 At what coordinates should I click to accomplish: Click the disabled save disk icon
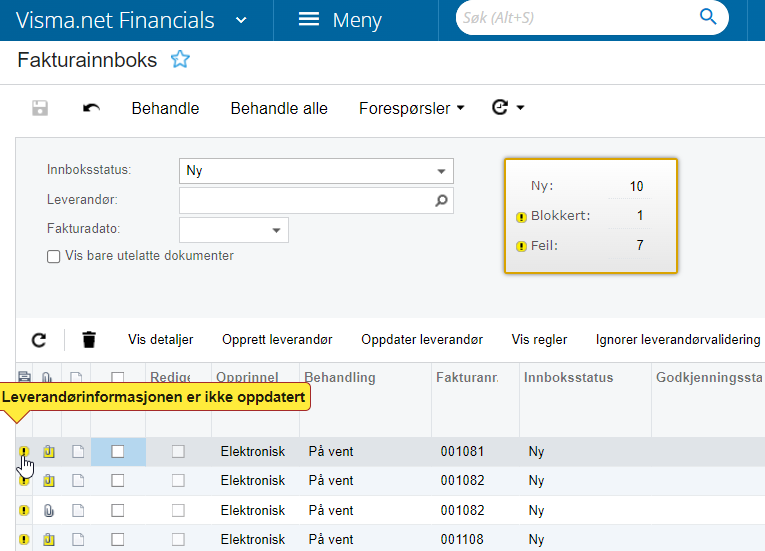(x=40, y=108)
